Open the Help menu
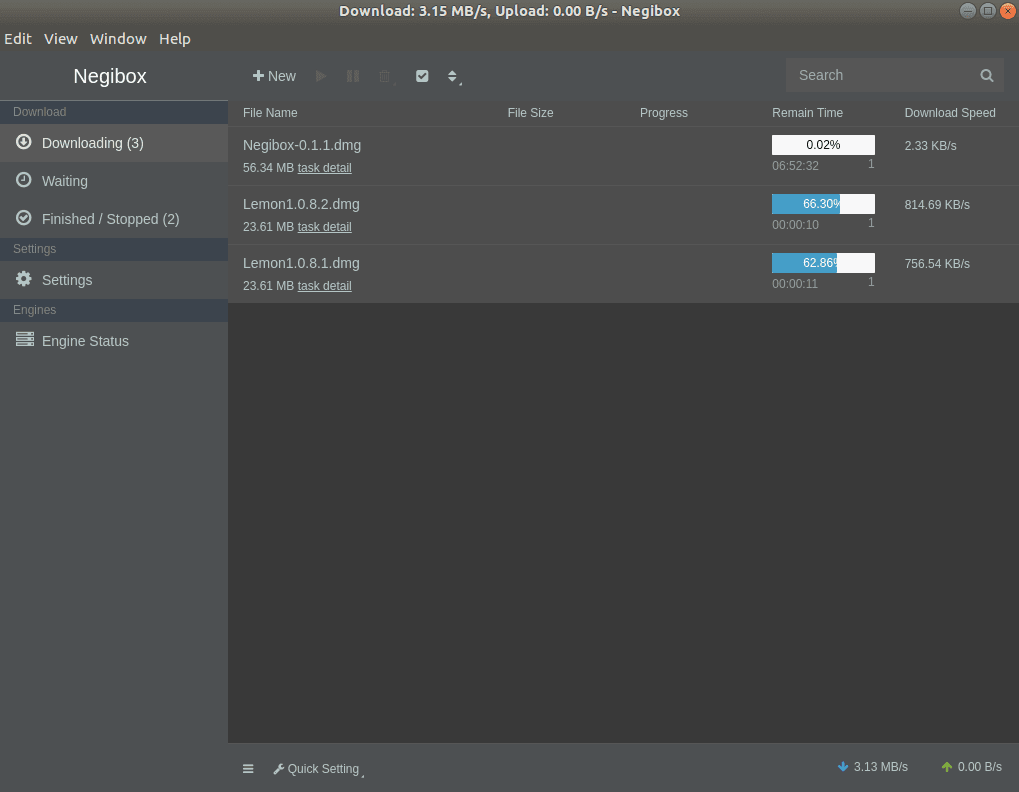 [175, 39]
